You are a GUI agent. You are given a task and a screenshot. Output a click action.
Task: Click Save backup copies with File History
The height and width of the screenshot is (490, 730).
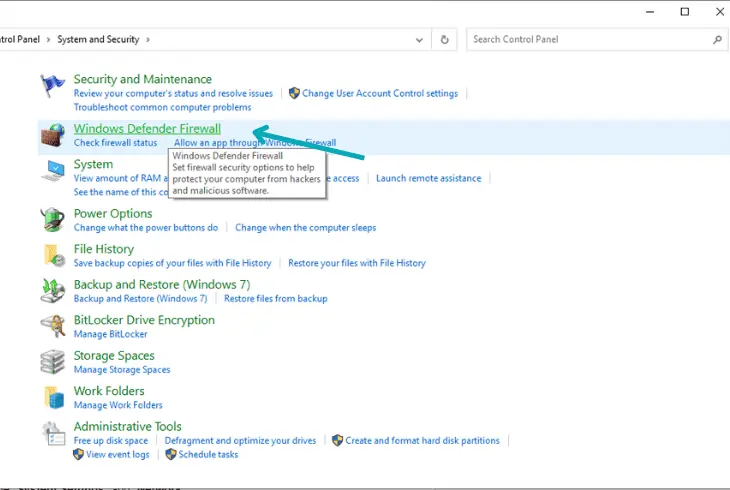172,263
